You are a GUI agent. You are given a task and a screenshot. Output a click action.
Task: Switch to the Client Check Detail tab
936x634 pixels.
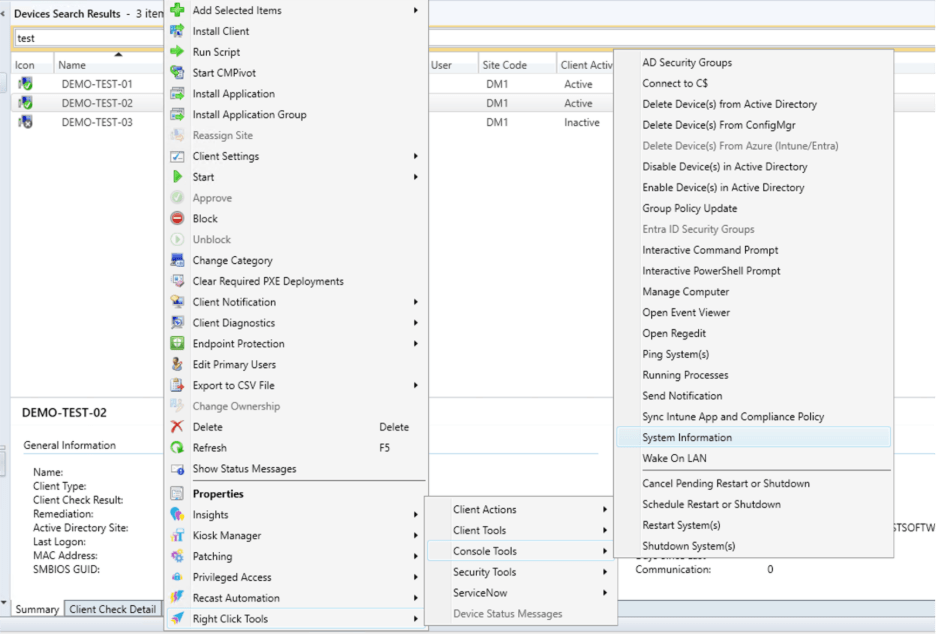(112, 609)
